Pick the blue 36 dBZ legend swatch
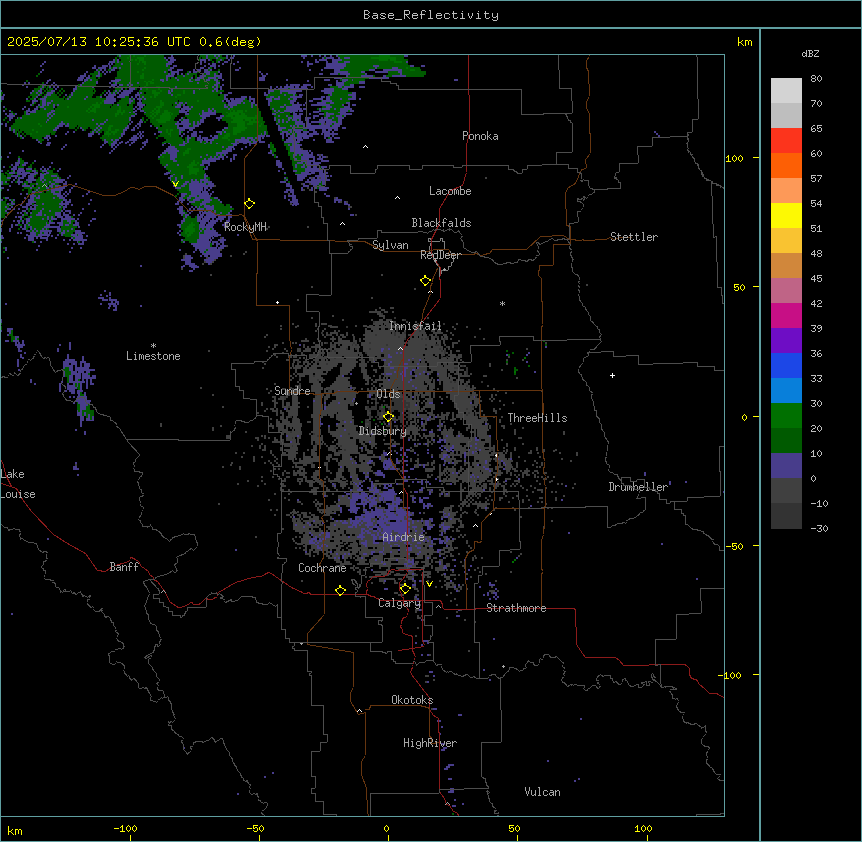The width and height of the screenshot is (862, 842). (x=786, y=365)
